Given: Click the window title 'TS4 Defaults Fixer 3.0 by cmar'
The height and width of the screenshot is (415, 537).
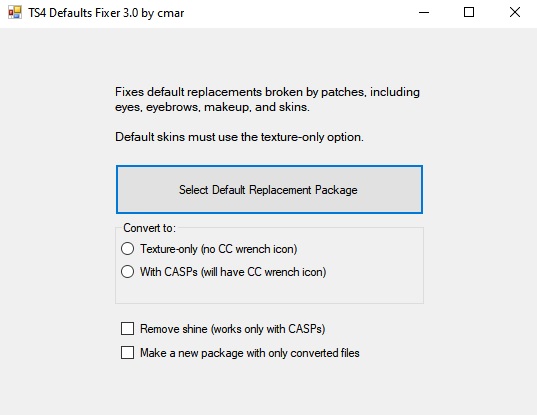Looking at the screenshot, I should coord(106,13).
